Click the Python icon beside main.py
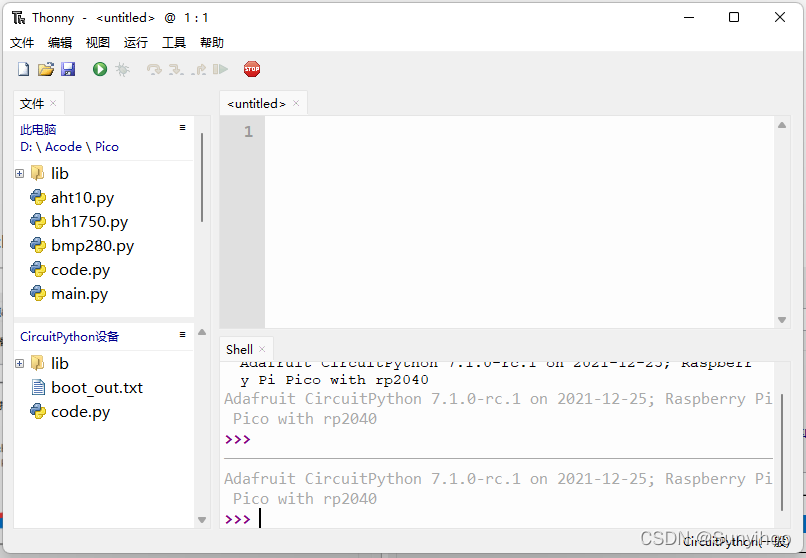Viewport: 806px width, 558px height. click(x=38, y=293)
